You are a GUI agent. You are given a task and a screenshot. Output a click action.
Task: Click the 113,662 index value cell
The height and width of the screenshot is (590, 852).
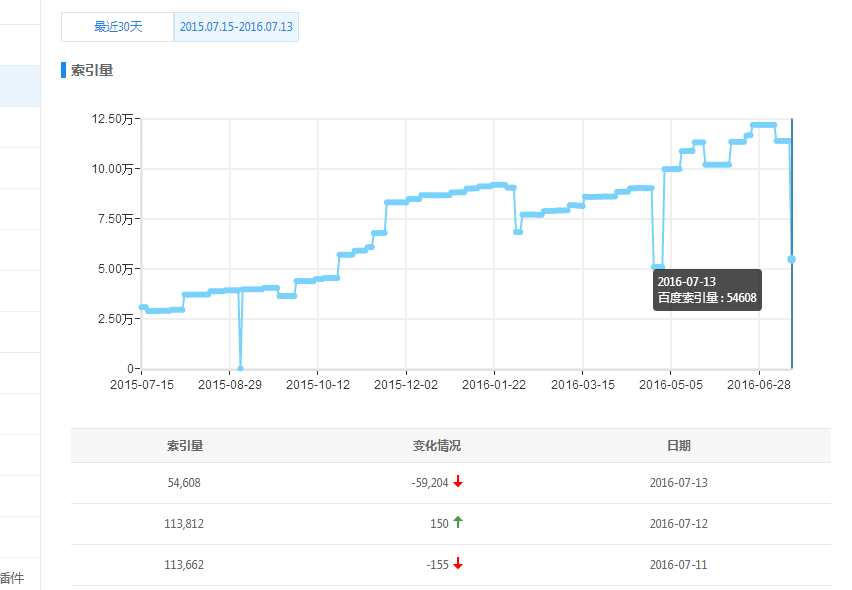(x=184, y=565)
